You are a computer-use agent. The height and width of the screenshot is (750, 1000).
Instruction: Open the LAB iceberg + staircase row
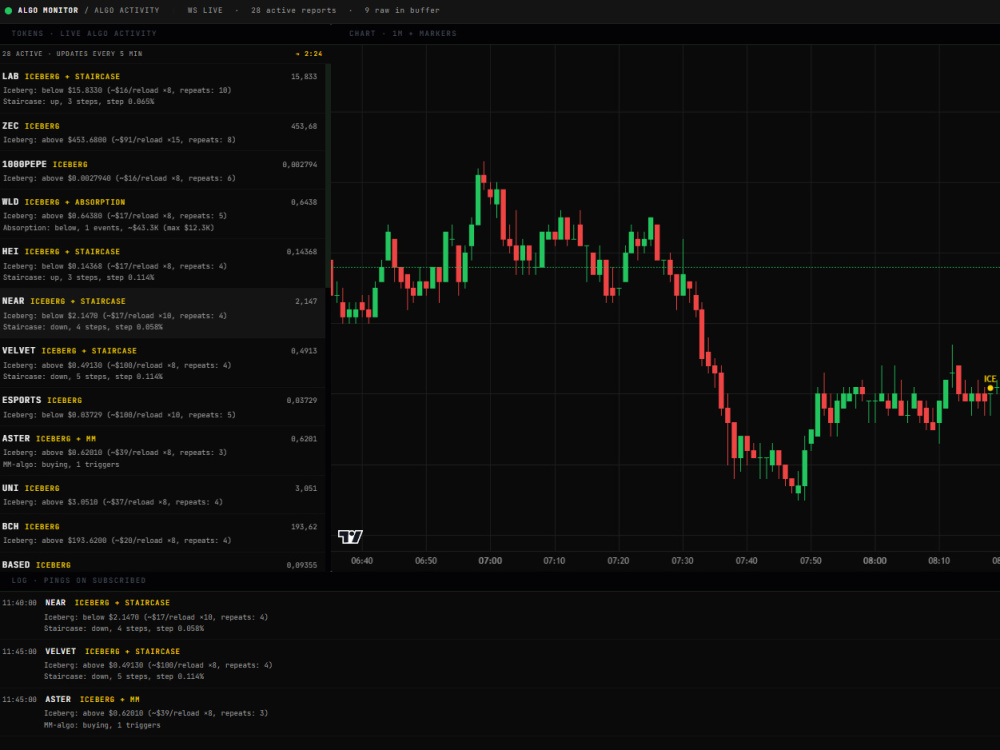click(163, 89)
